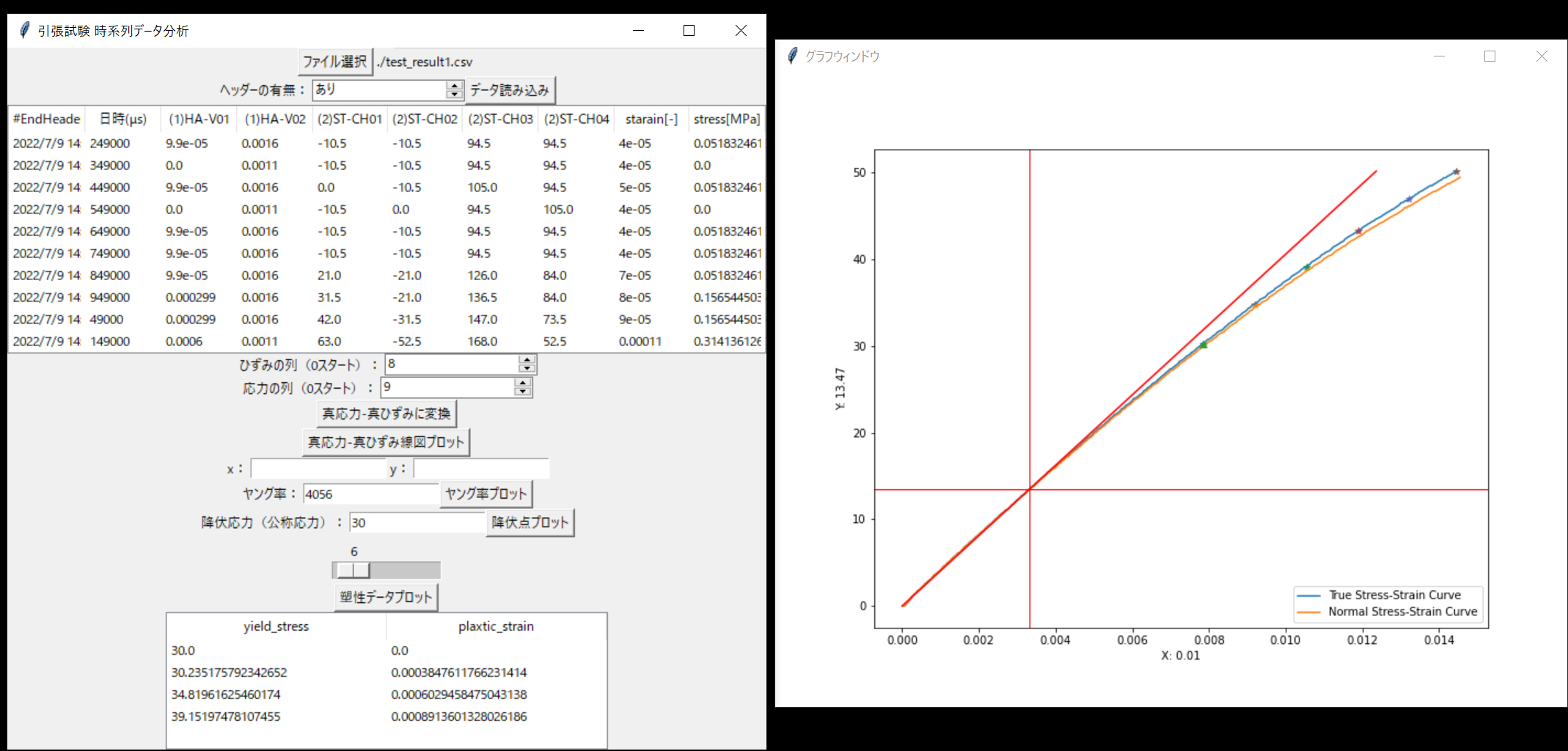This screenshot has width=1568, height=751.
Task: Increase the 応力の列 value with the up arrow
Action: point(523,383)
